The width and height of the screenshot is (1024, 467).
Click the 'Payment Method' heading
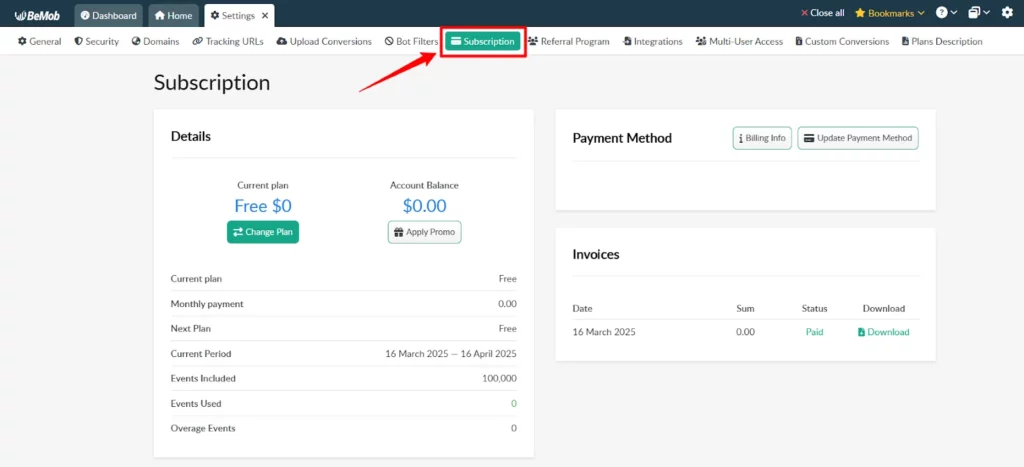tap(622, 138)
